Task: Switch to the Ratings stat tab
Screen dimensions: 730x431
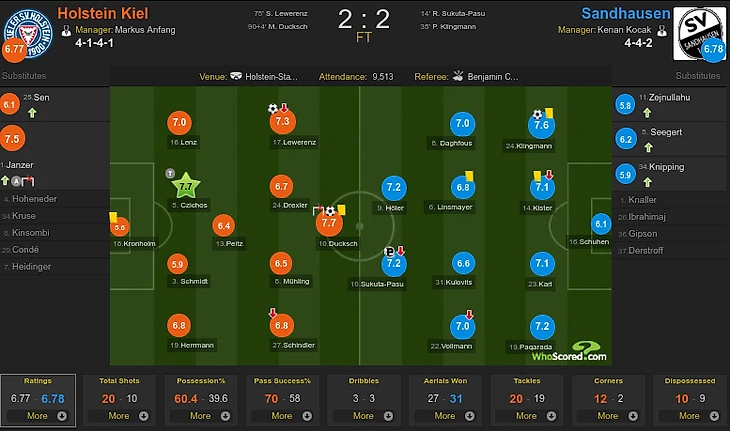Action: click(x=37, y=382)
